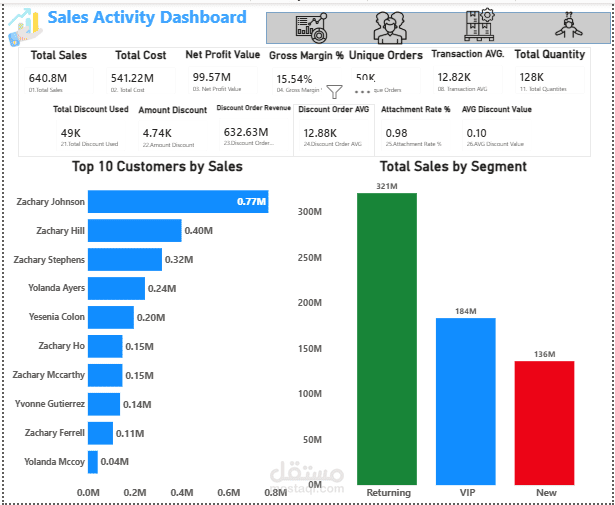Click the Yolanda Mccoy bar
Image resolution: width=615 pixels, height=505 pixels.
(93, 462)
